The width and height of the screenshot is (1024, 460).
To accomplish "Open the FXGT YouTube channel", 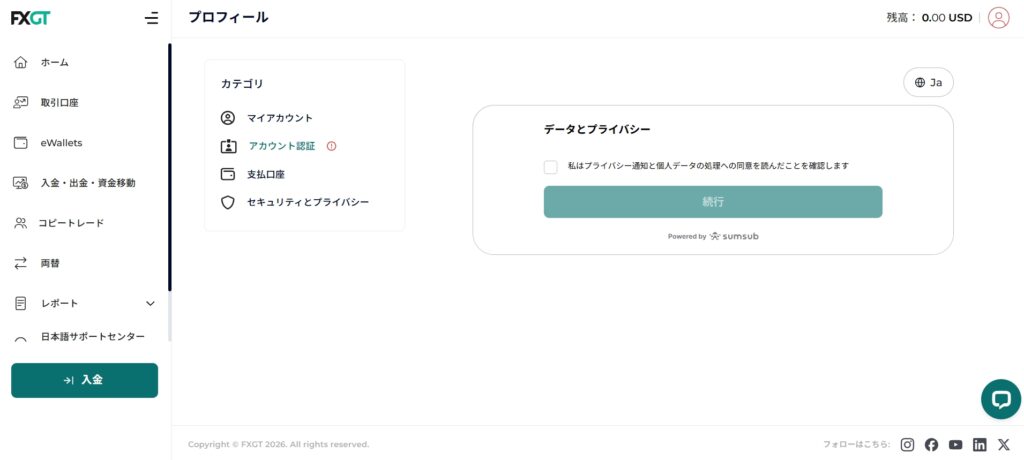I will (956, 445).
